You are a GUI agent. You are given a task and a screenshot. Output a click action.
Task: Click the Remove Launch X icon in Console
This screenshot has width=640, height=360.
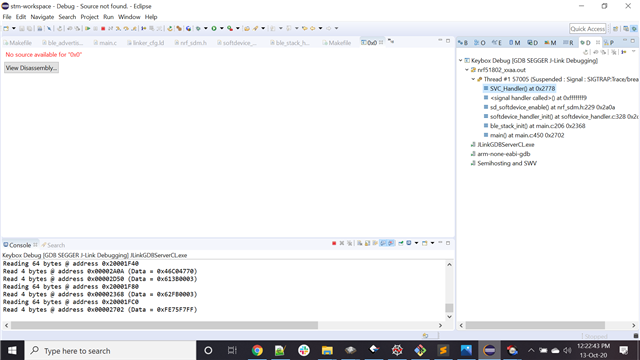(x=342, y=243)
